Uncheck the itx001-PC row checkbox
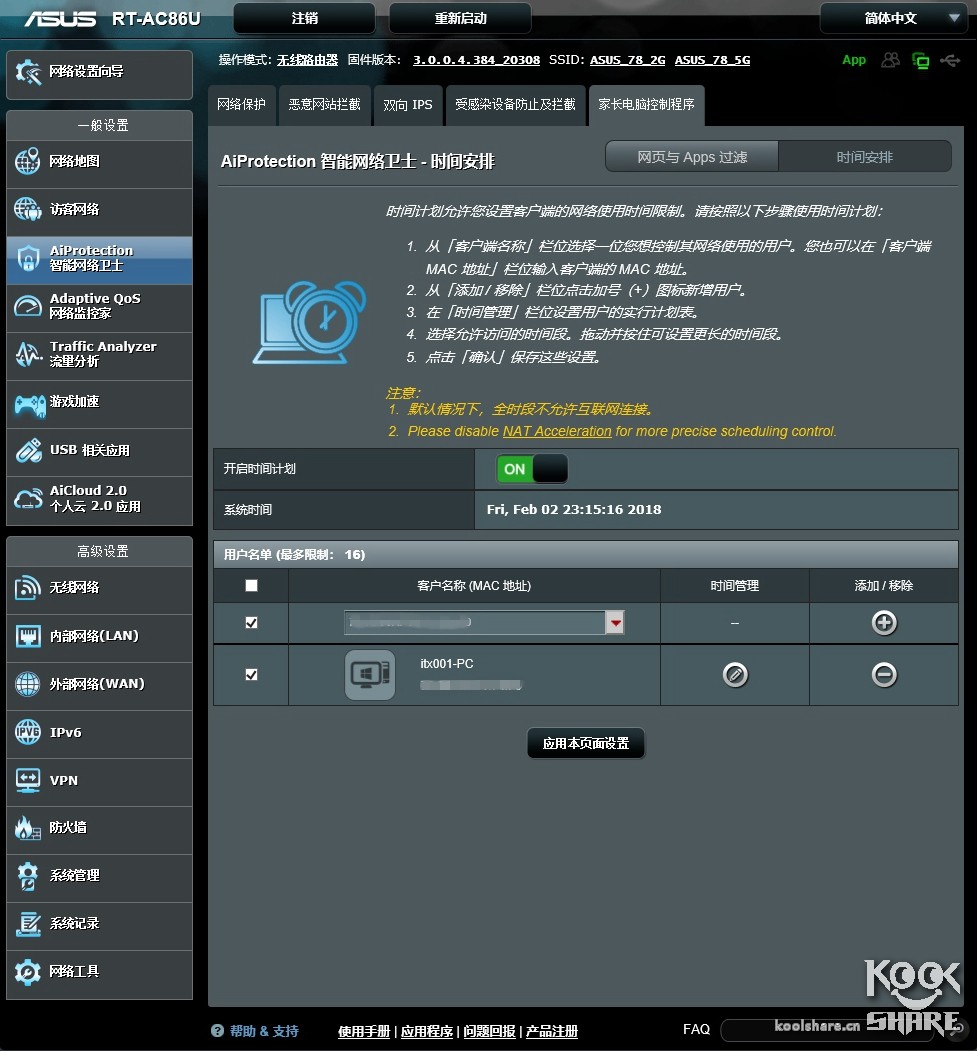977x1051 pixels. tap(251, 674)
